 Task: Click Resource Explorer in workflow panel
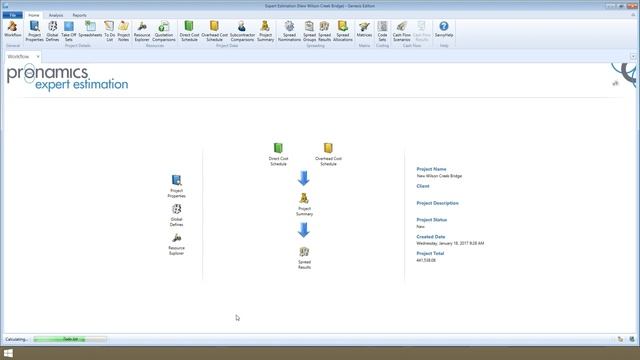tap(176, 244)
